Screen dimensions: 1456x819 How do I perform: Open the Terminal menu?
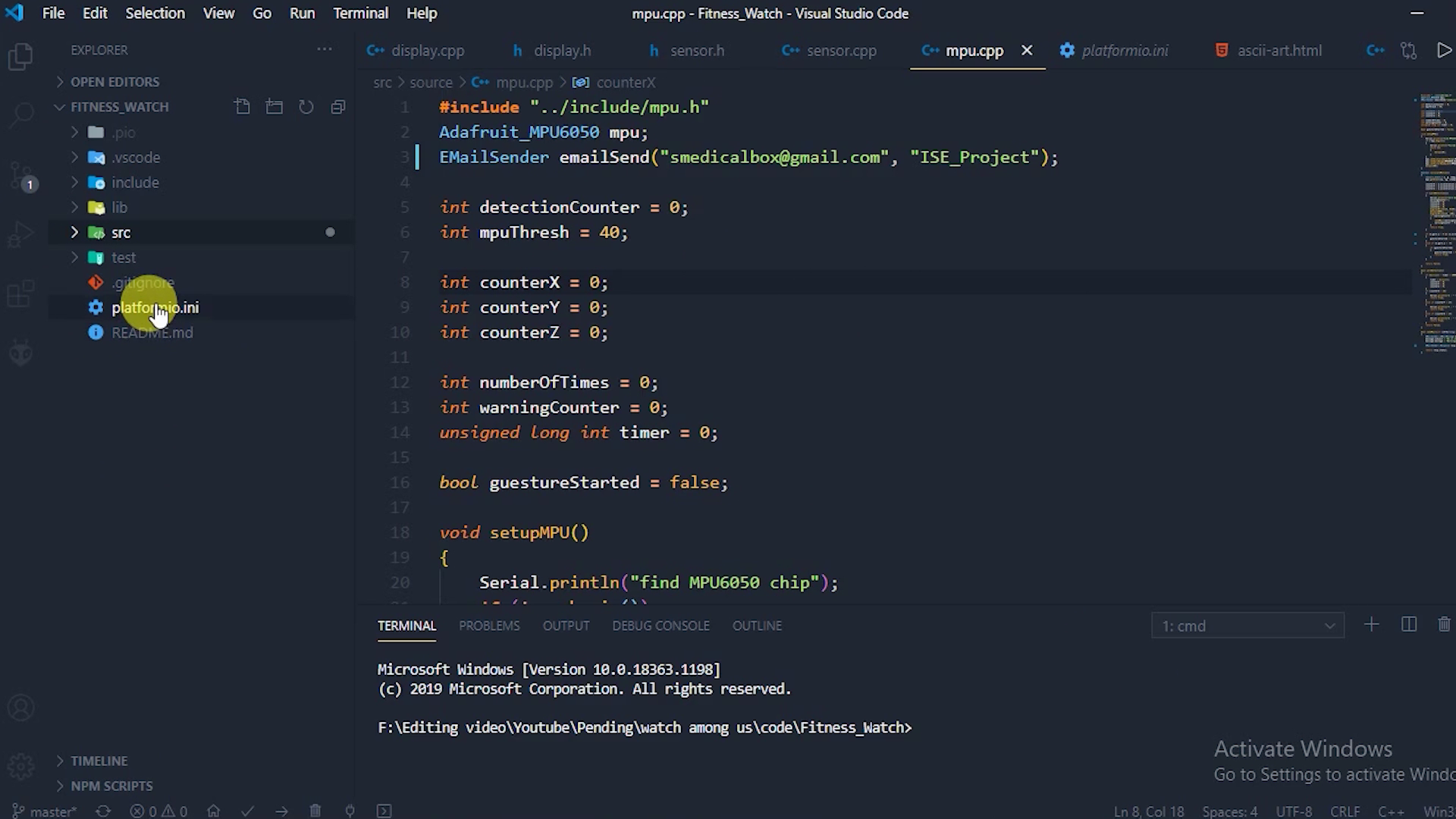click(360, 13)
